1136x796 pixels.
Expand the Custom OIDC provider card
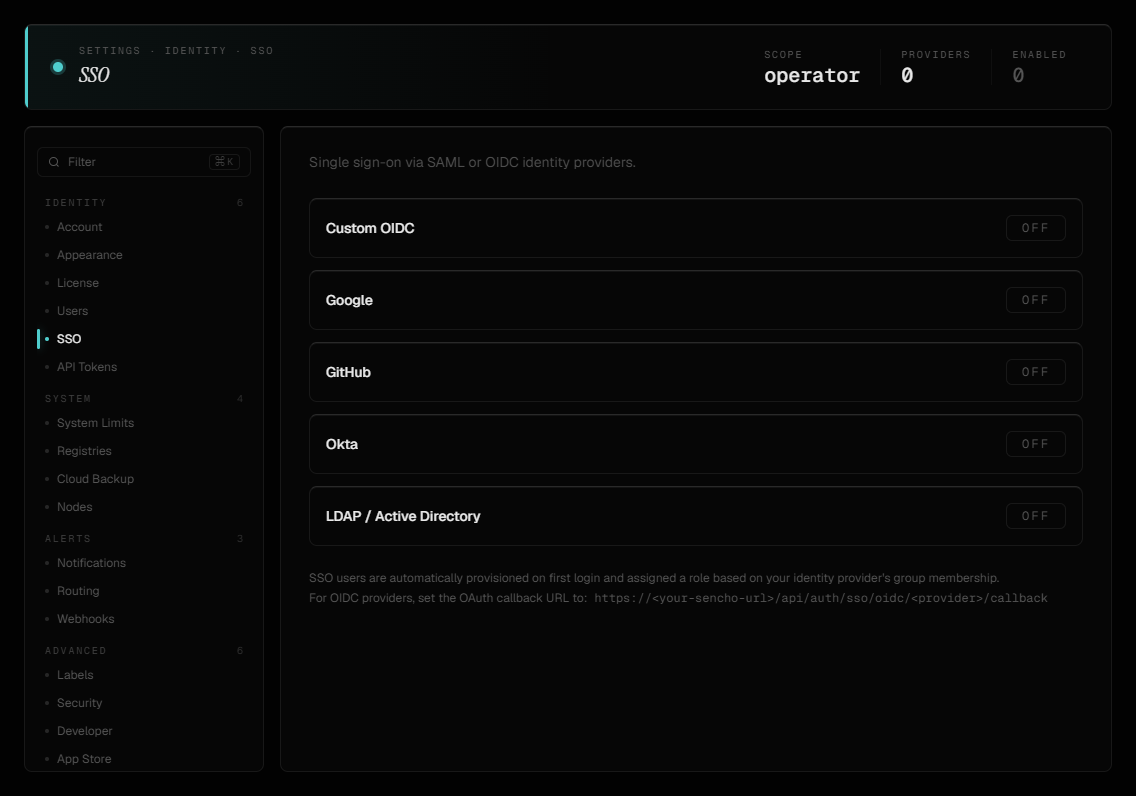click(x=696, y=228)
